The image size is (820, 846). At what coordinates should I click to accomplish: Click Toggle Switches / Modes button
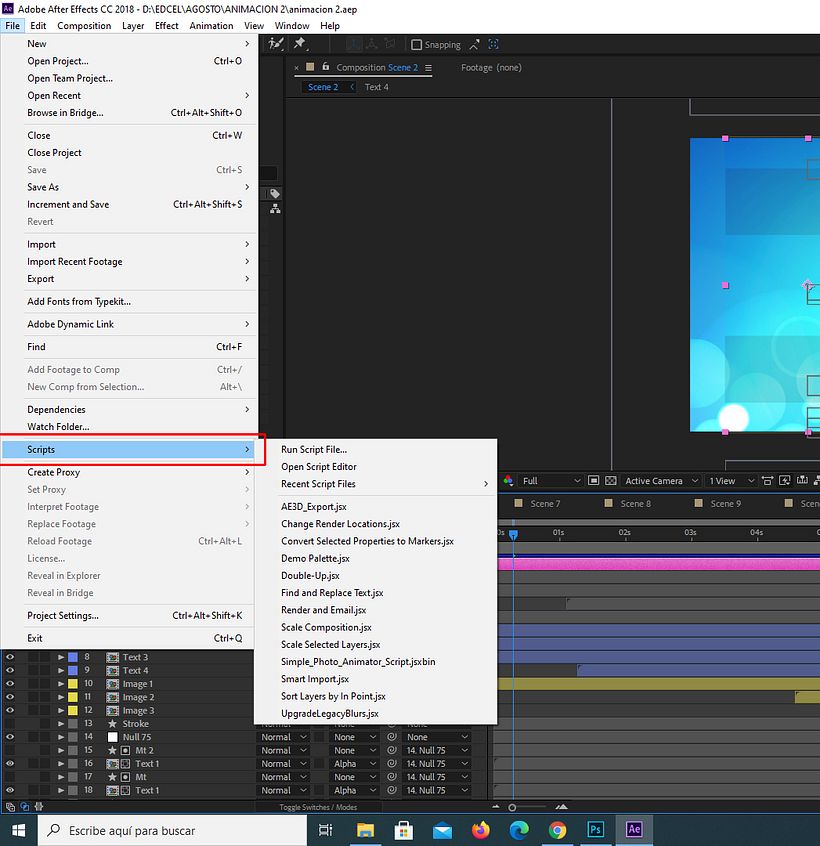(318, 807)
